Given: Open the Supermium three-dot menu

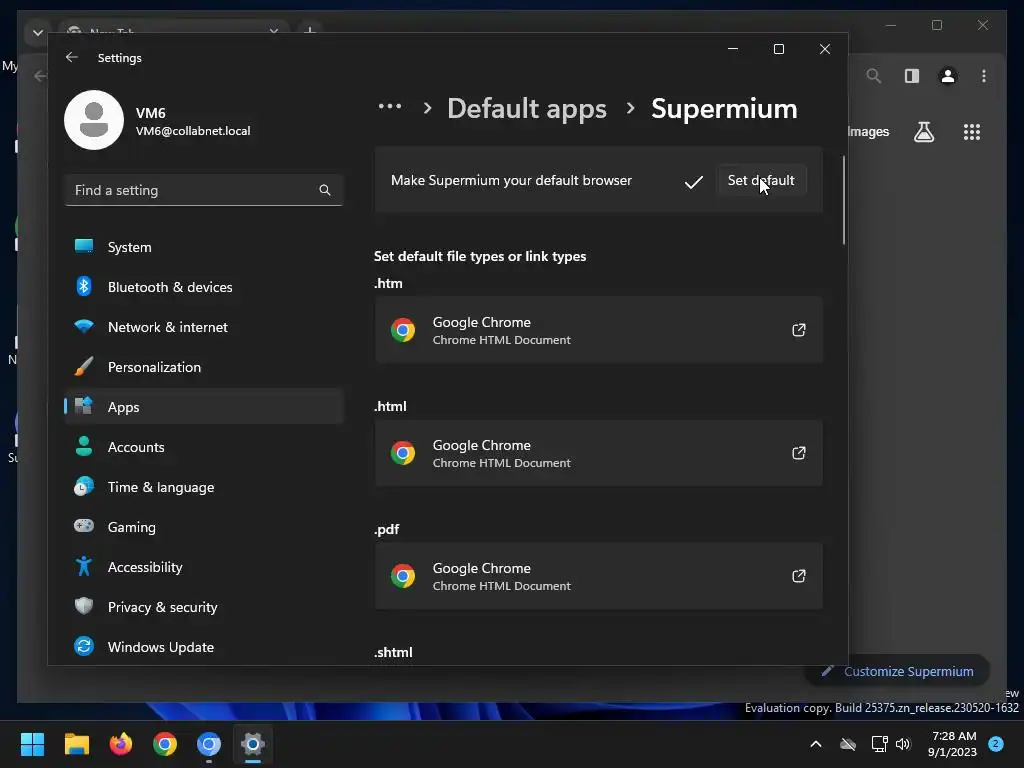Looking at the screenshot, I should 984,76.
